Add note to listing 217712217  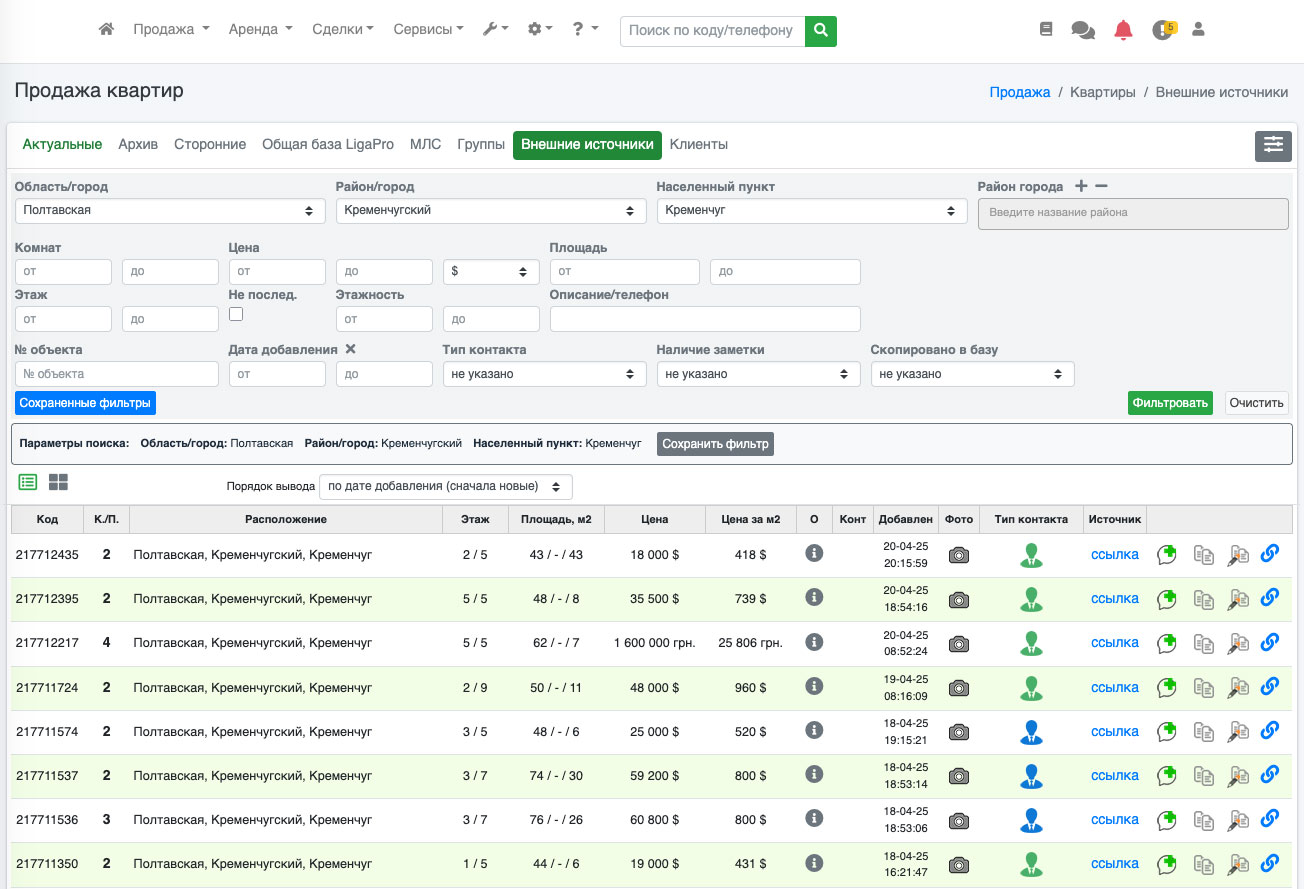click(x=1166, y=643)
